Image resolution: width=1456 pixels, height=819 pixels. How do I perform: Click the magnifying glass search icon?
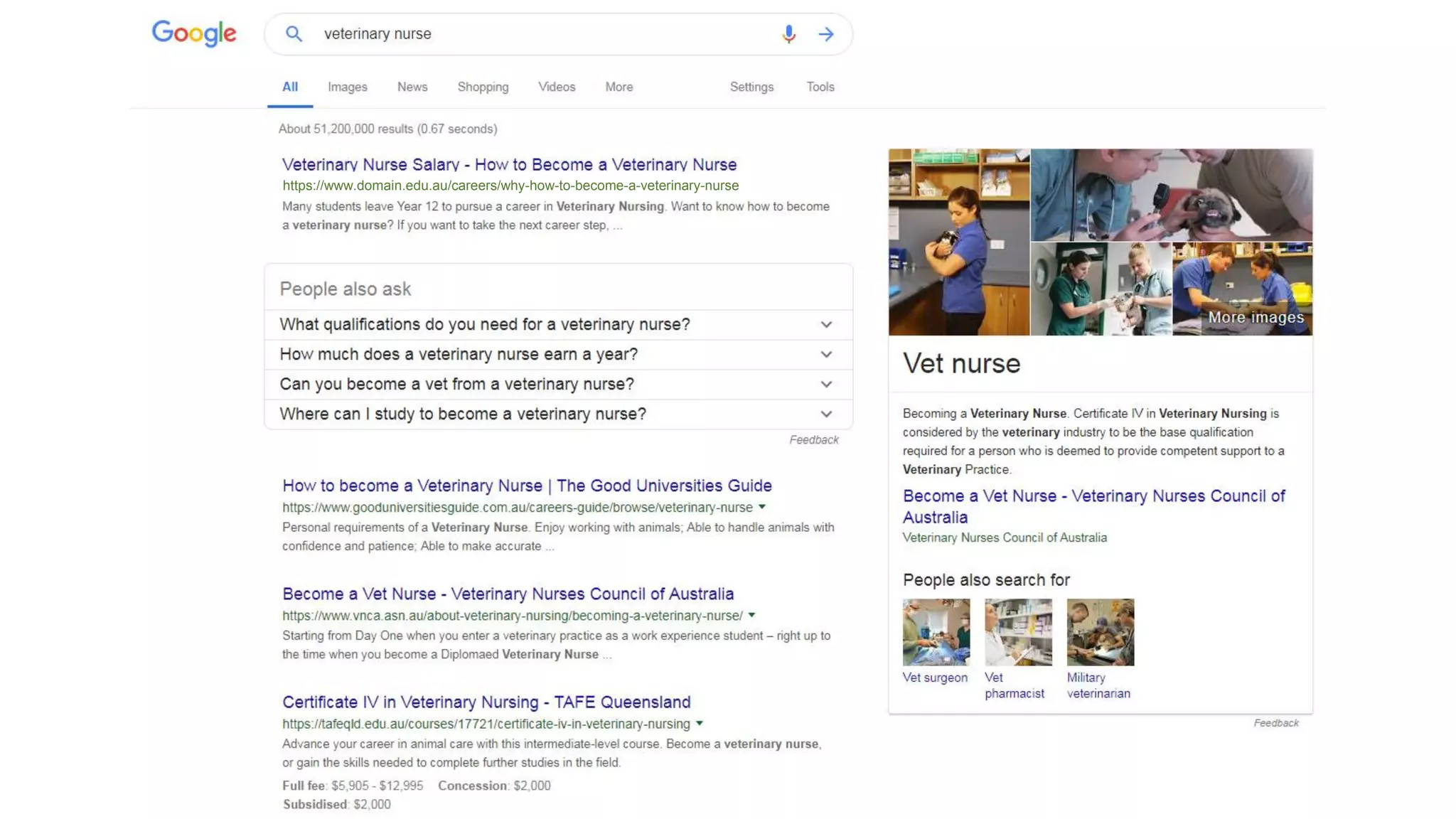[294, 33]
